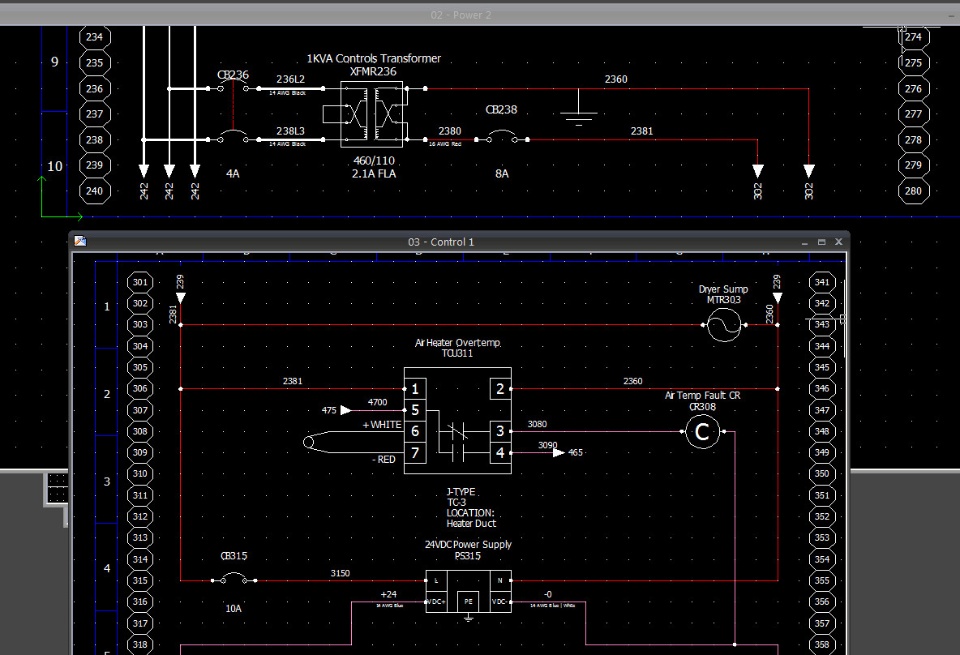Select wire label "238L3"
Image resolution: width=960 pixels, height=655 pixels.
click(290, 131)
